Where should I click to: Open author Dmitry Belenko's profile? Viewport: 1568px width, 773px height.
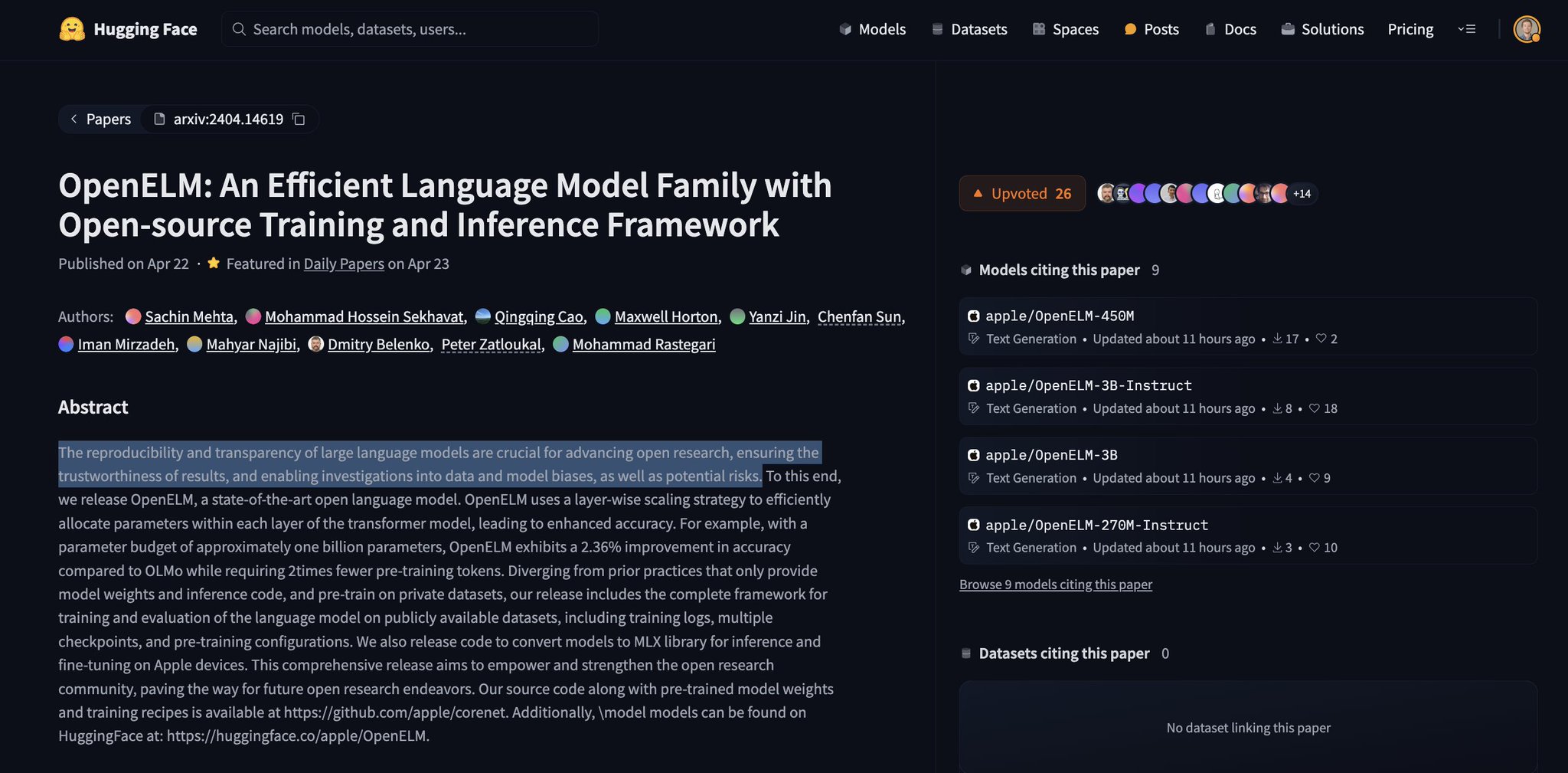[x=378, y=344]
